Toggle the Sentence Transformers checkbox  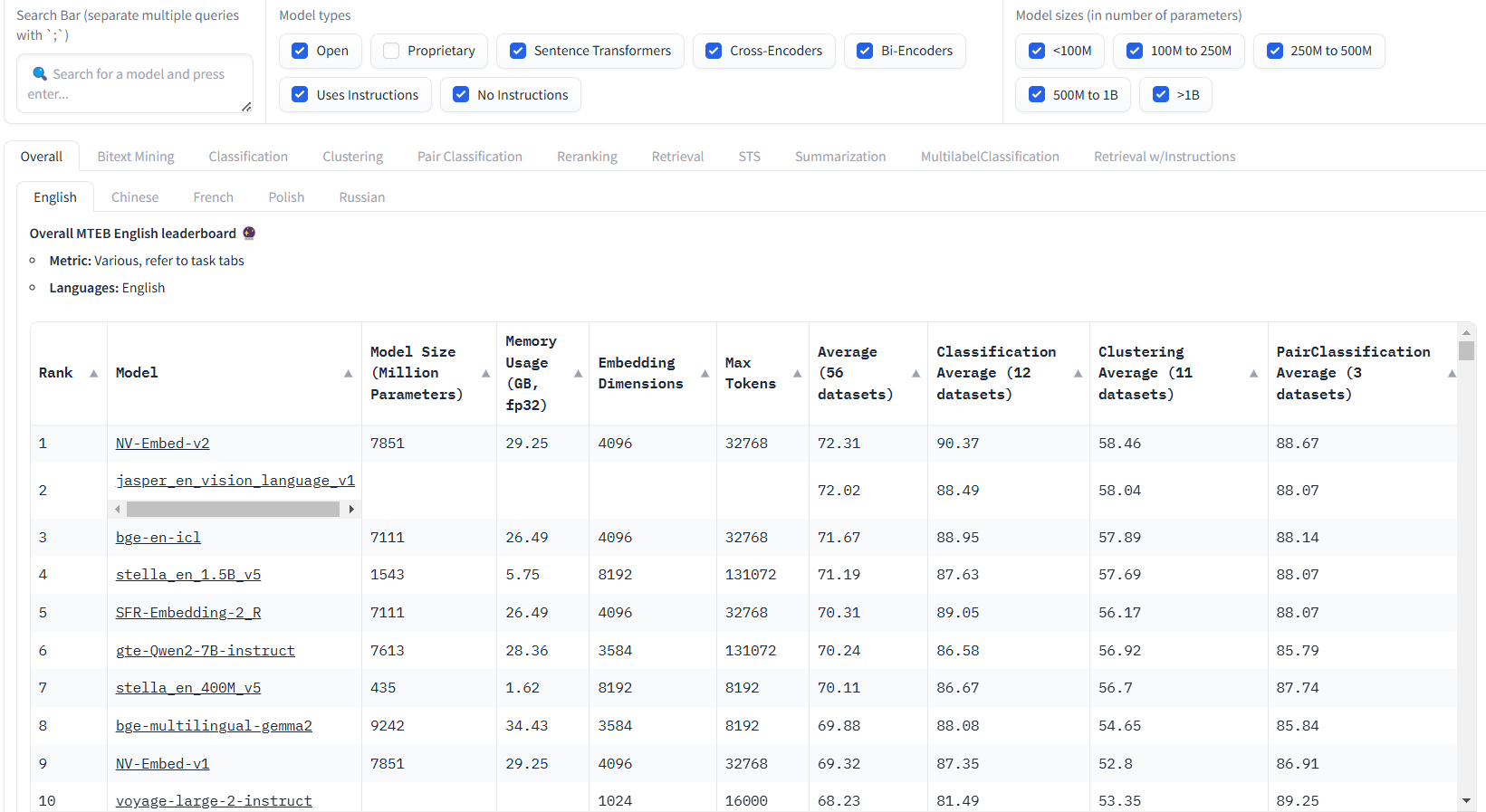click(518, 51)
